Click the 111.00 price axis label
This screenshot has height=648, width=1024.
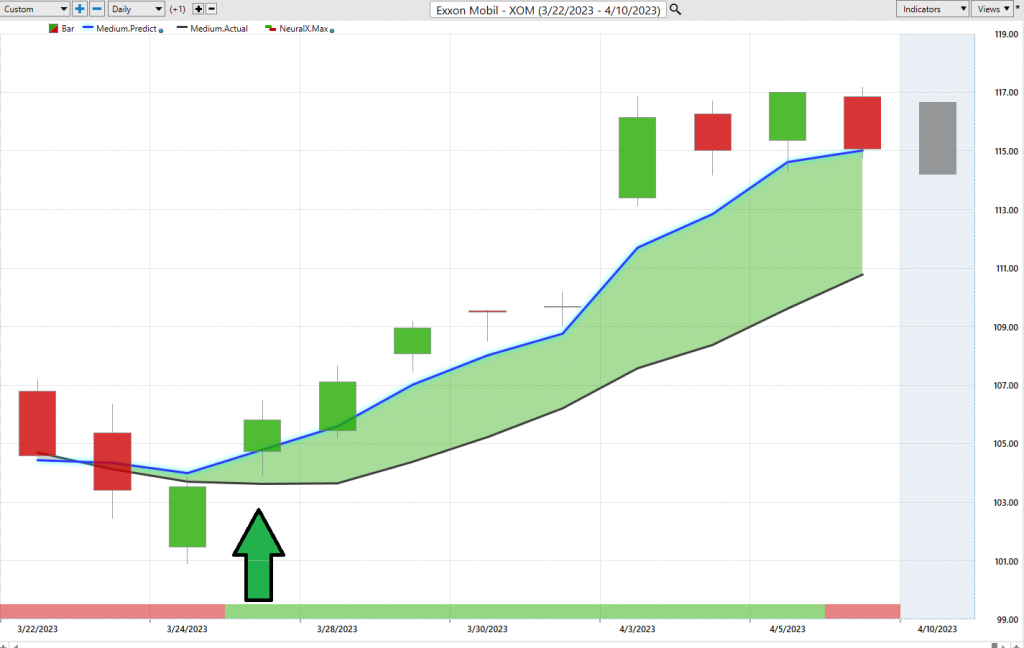coord(1006,268)
